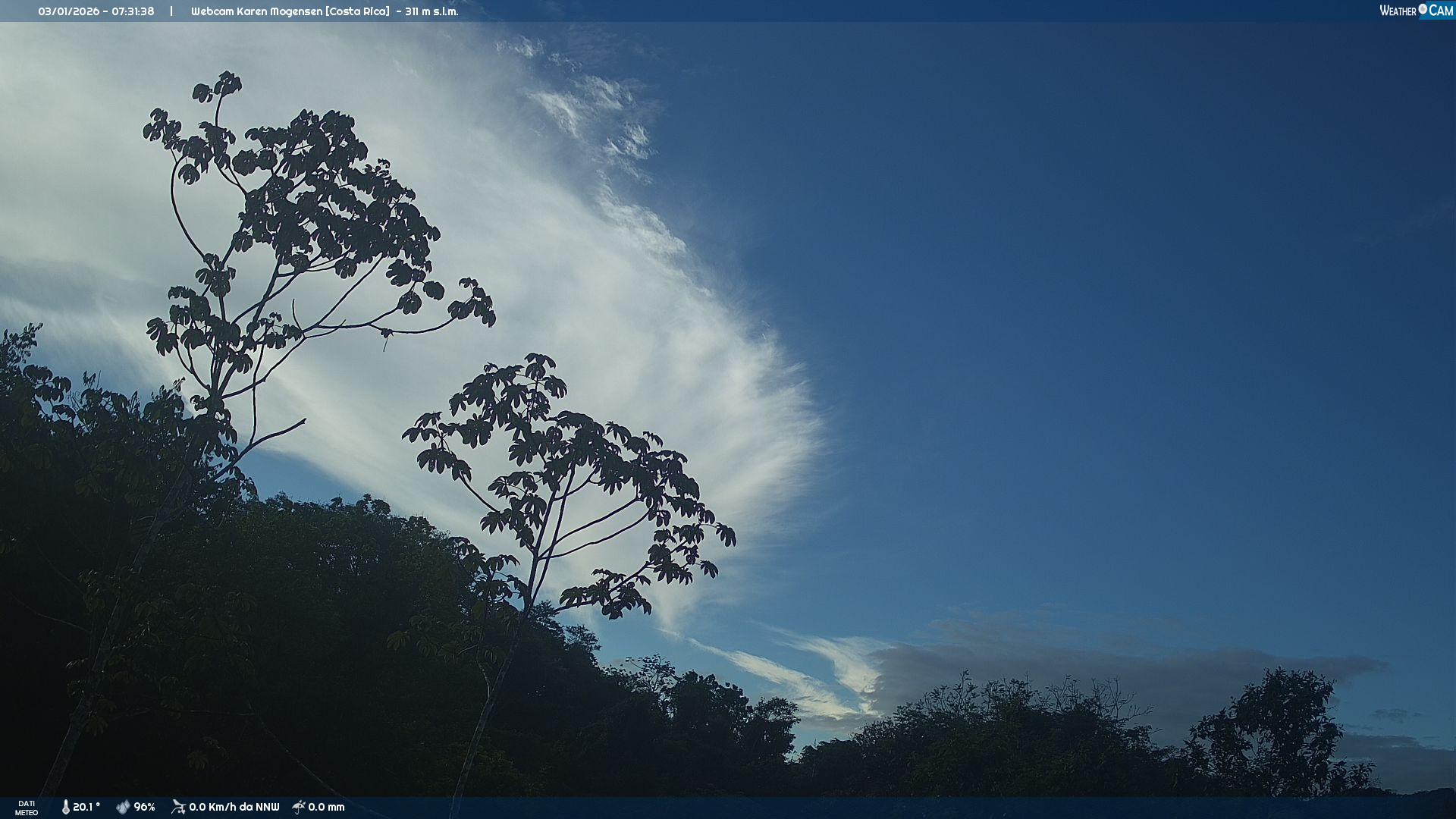Viewport: 1456px width, 819px height.
Task: Click the 96% humidity value
Action: (x=144, y=807)
